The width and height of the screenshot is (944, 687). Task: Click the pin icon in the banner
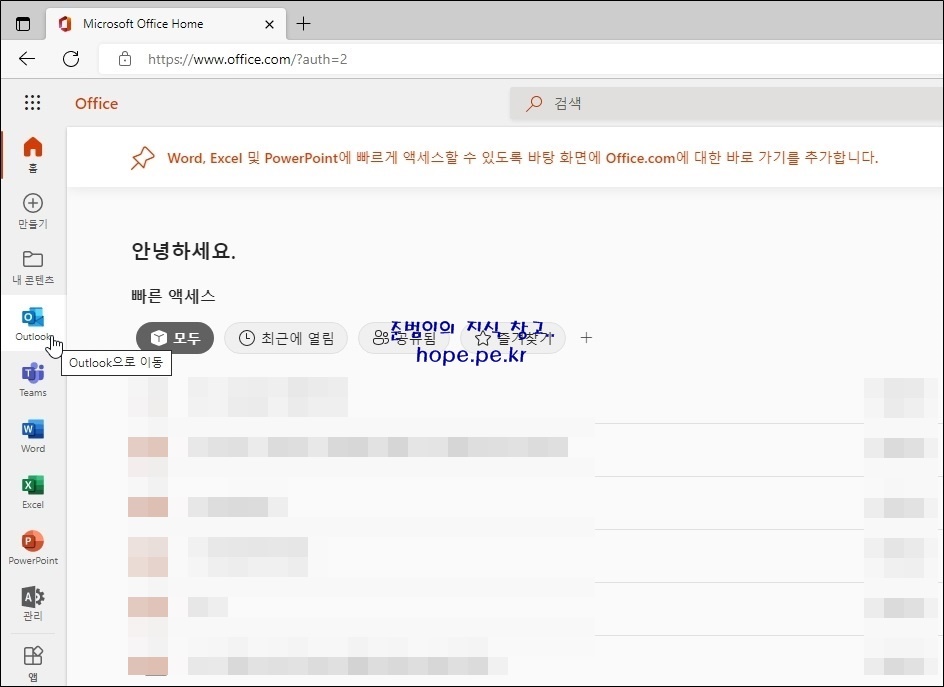(143, 158)
